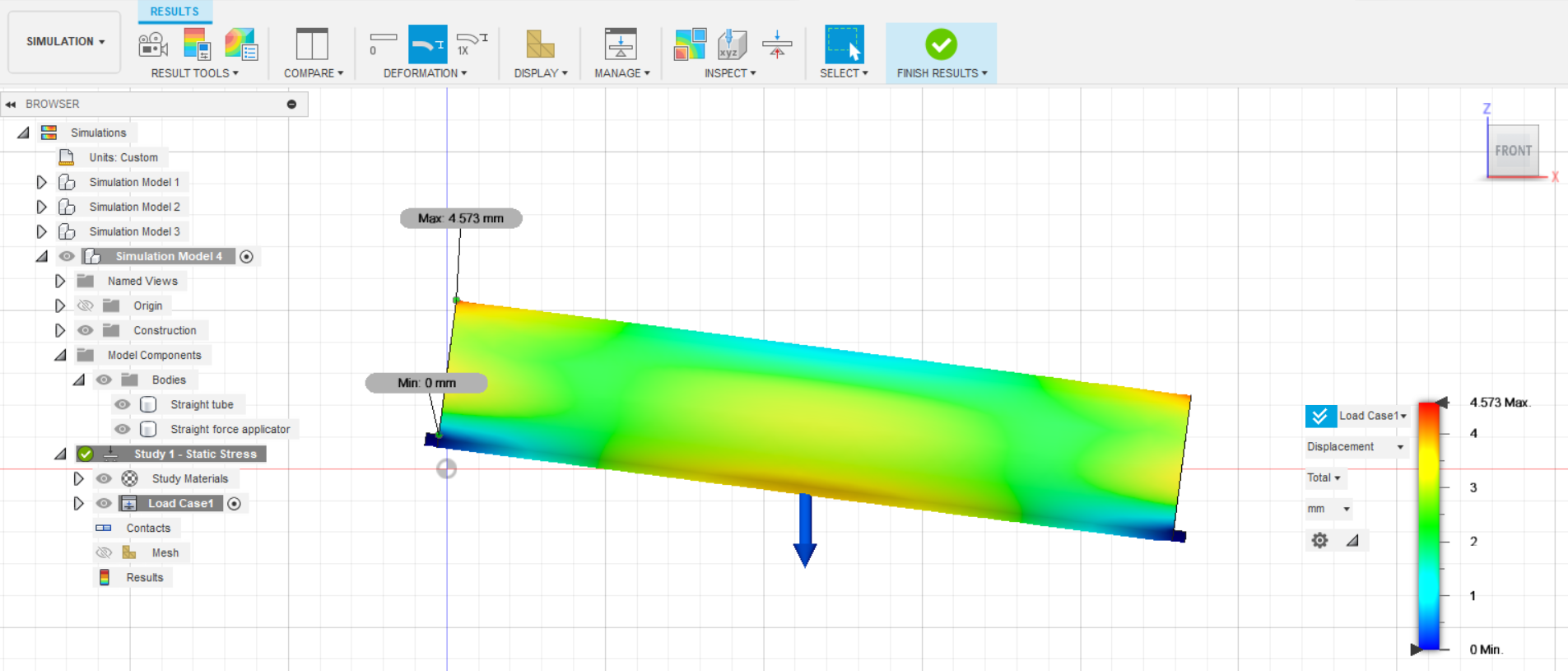Open the RESULT TOOLS menu
The image size is (1568, 671).
click(195, 73)
